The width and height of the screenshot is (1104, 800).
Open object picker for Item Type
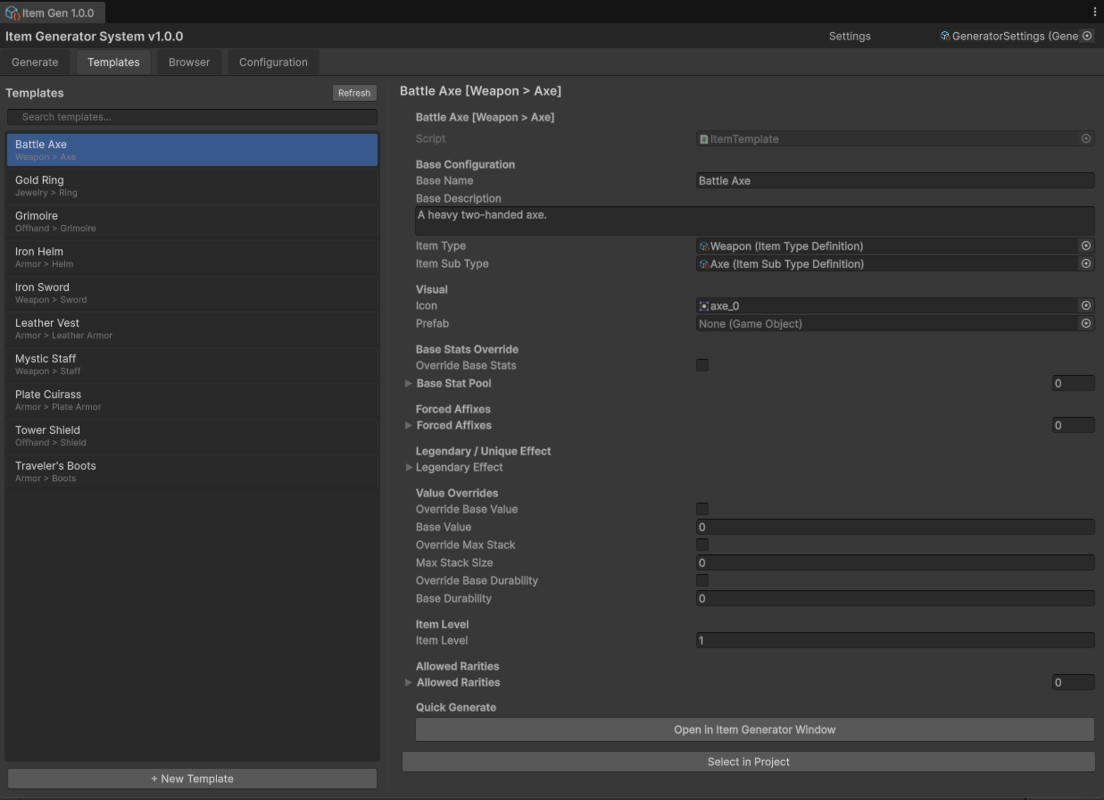[x=1086, y=246]
